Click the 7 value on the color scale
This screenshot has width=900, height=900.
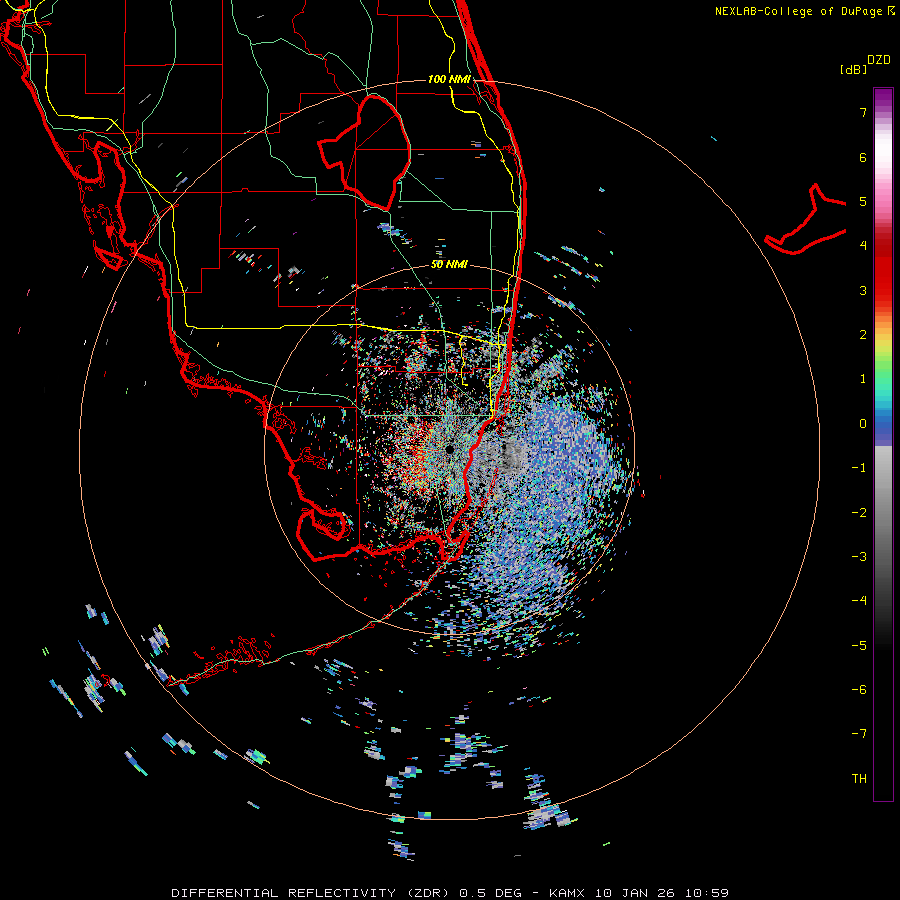click(x=863, y=112)
